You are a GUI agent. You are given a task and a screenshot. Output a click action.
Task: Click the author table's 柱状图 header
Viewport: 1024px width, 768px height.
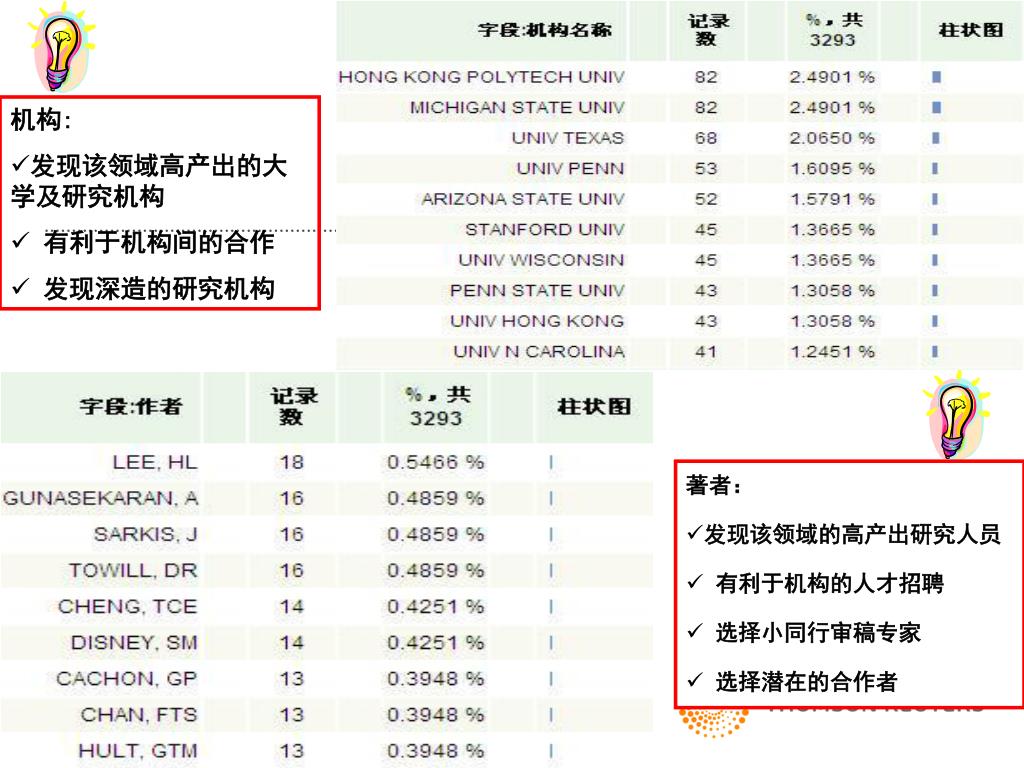point(594,407)
